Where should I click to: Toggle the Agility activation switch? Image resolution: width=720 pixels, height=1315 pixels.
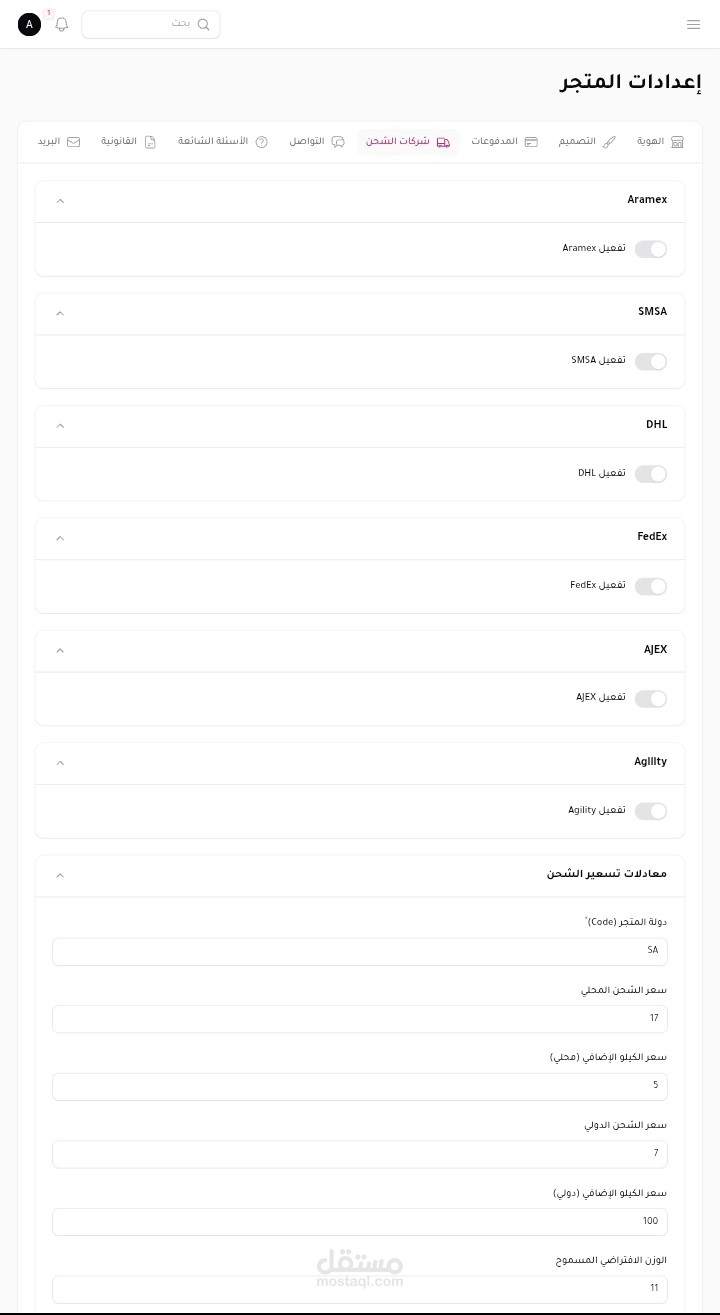click(651, 811)
